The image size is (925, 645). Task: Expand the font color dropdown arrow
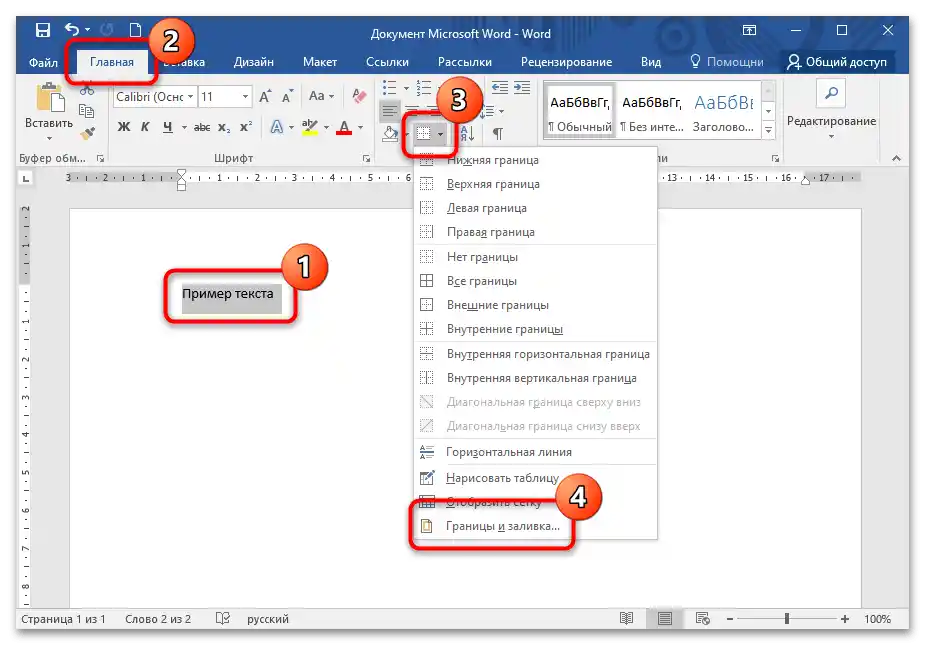click(360, 127)
